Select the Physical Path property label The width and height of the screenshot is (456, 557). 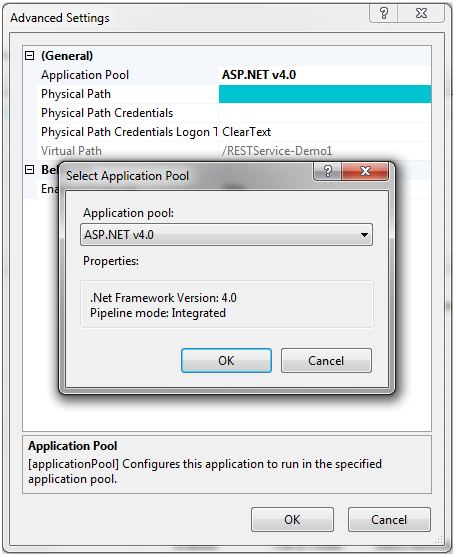click(x=76, y=94)
